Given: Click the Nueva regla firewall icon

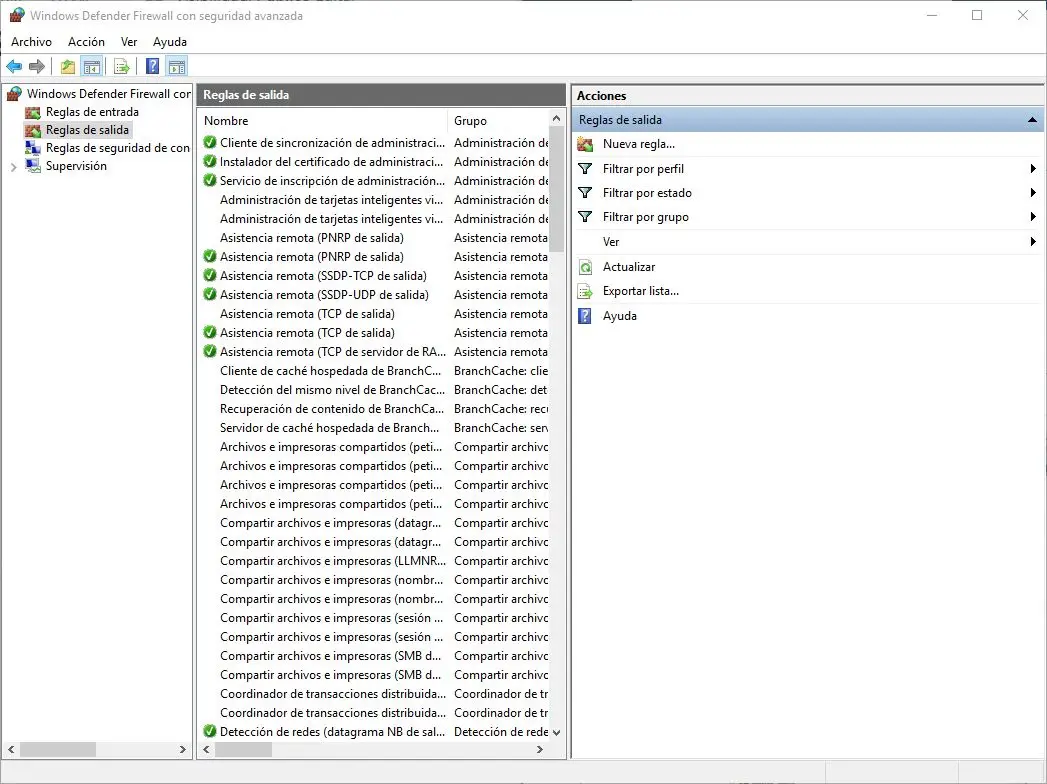Looking at the screenshot, I should tap(586, 144).
